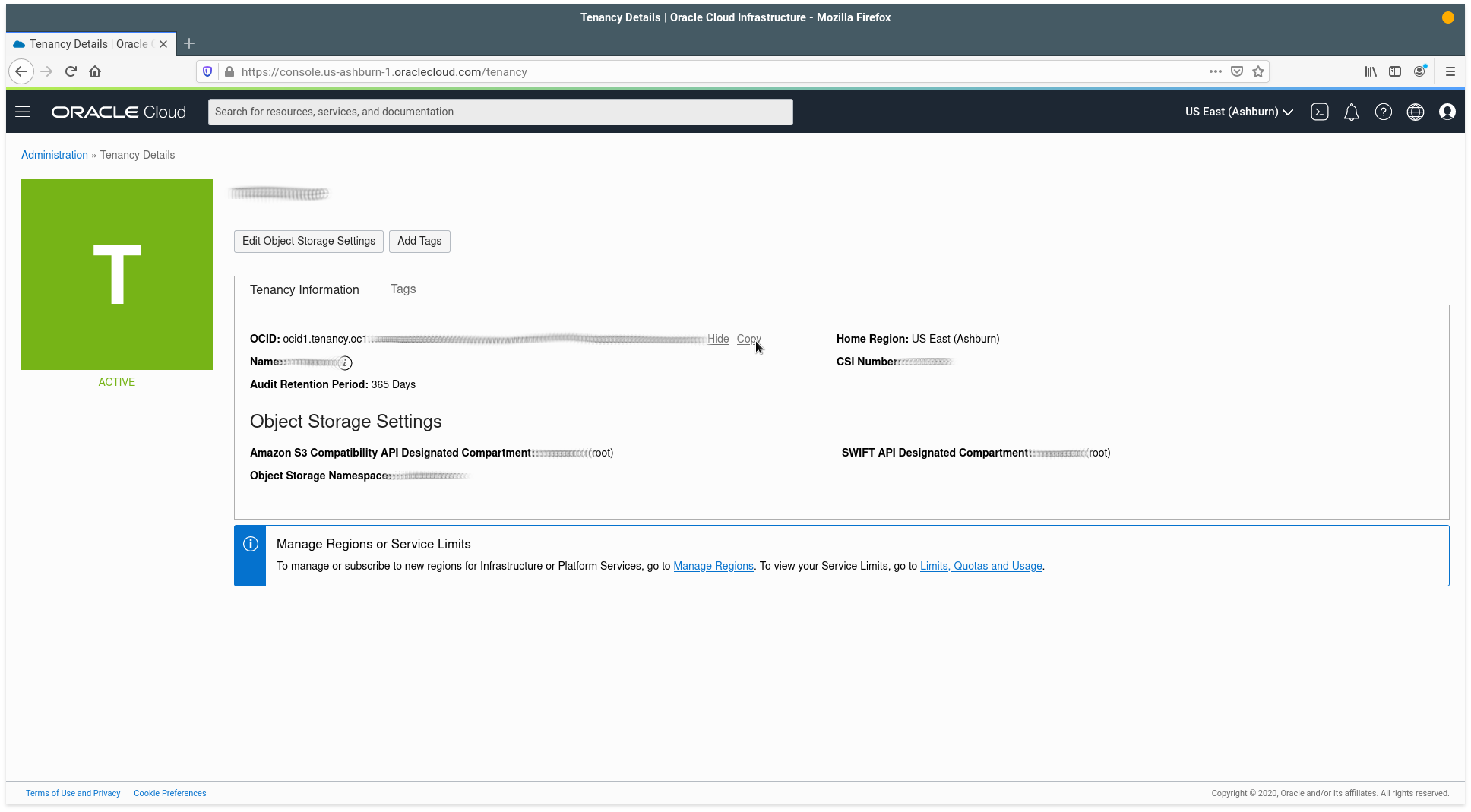
Task: Open Firefox library icon
Action: coord(1371,71)
